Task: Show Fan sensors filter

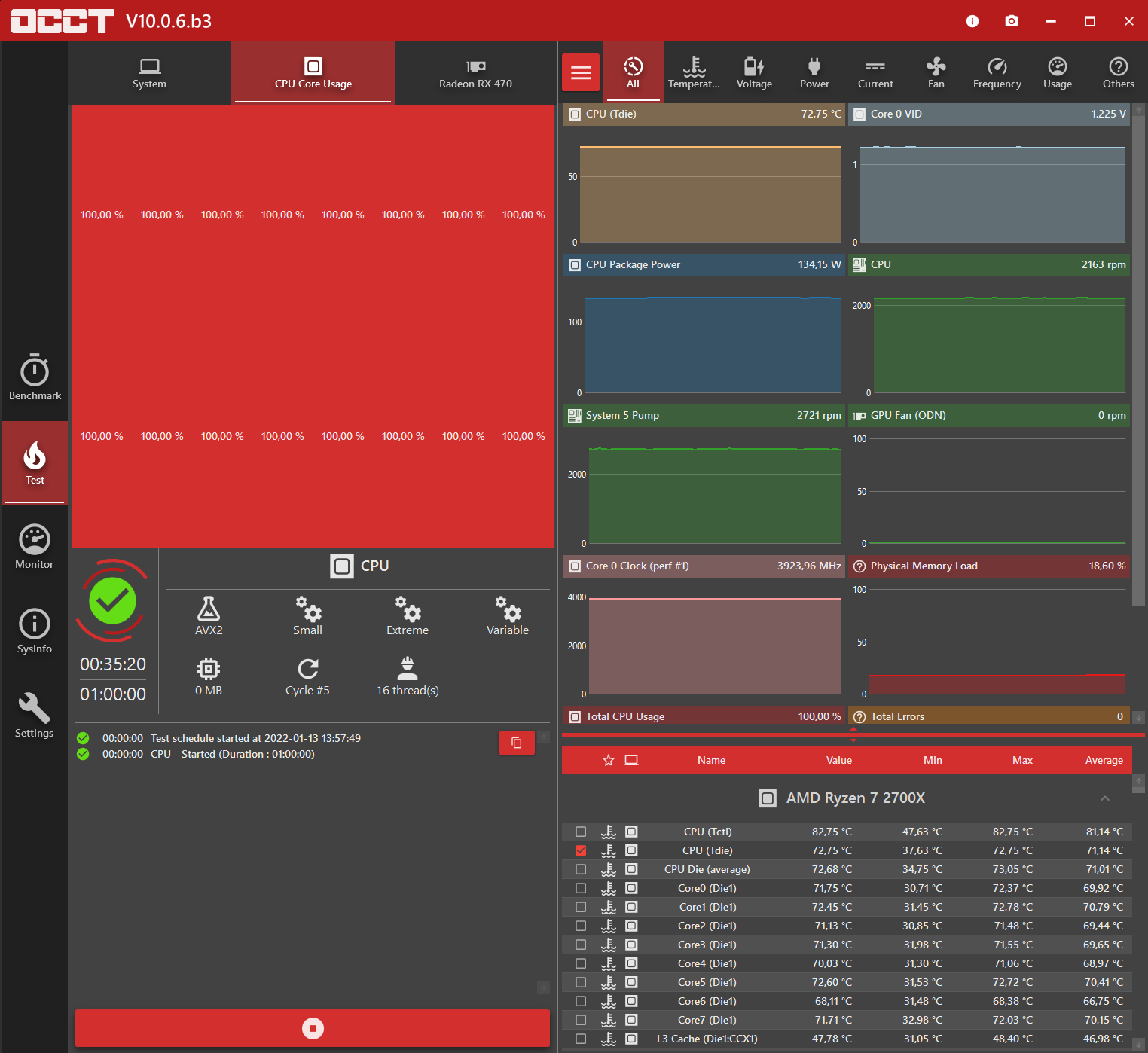Action: (x=936, y=72)
